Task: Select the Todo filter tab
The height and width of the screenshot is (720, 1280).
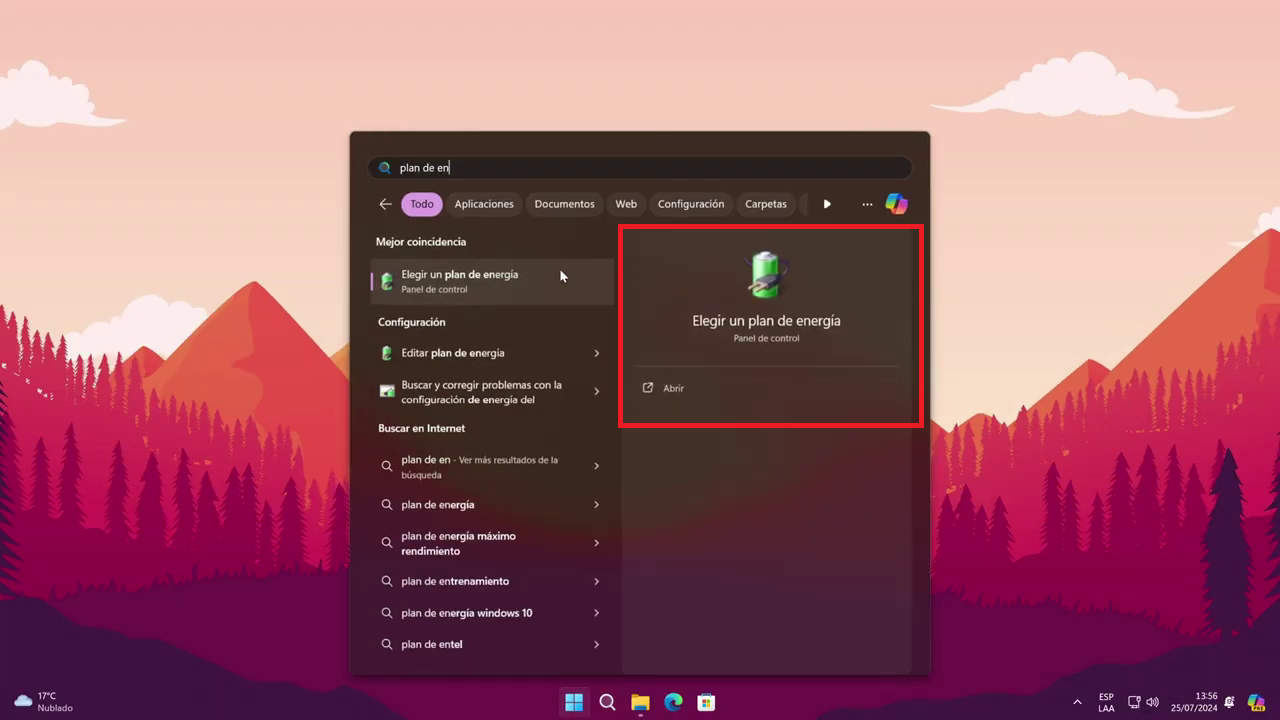Action: pyautogui.click(x=422, y=204)
